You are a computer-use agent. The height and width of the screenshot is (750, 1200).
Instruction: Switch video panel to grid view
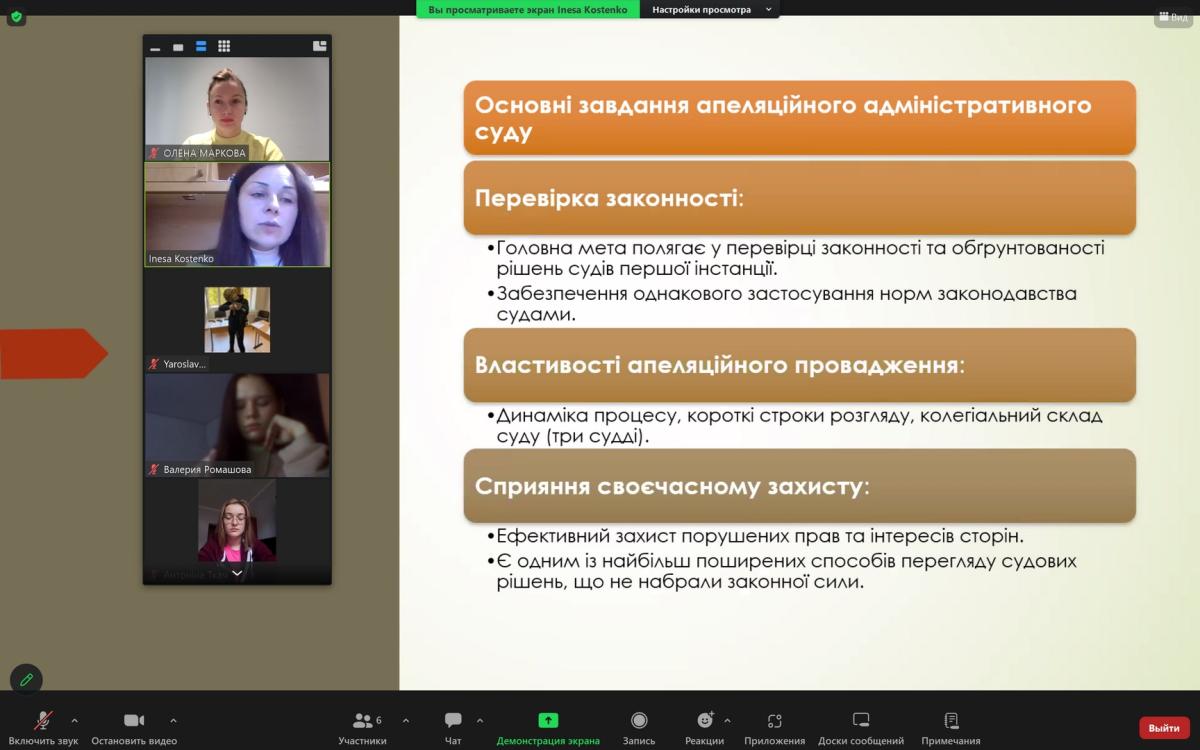224,46
